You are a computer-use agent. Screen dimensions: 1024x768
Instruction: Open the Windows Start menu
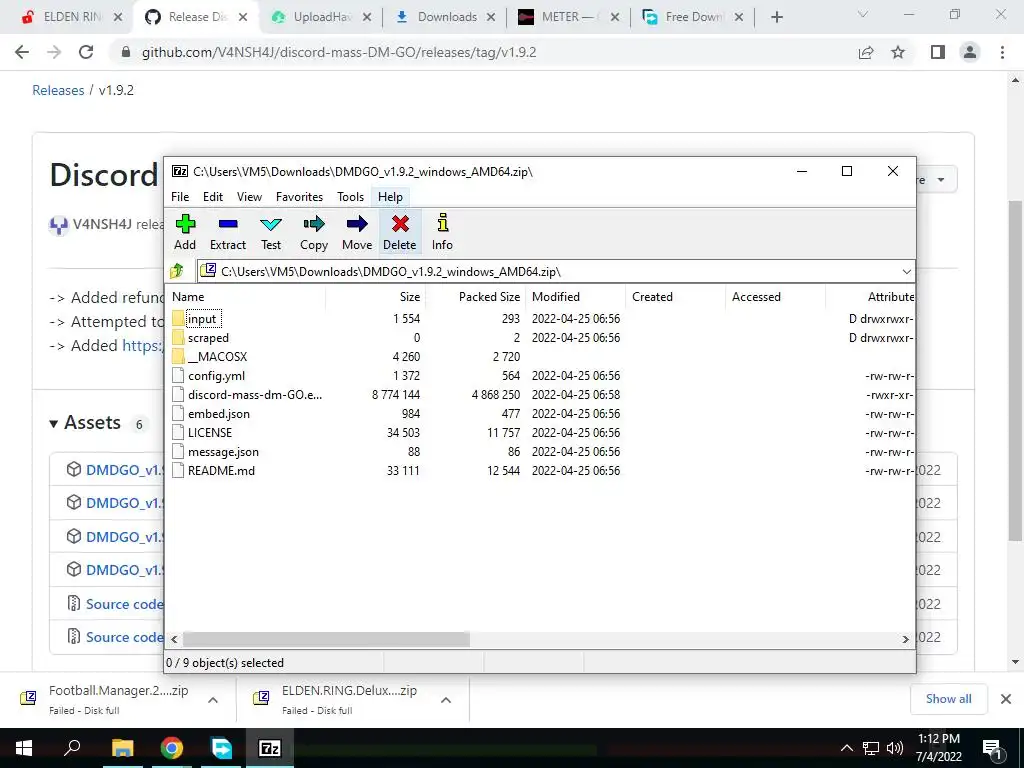[x=24, y=748]
